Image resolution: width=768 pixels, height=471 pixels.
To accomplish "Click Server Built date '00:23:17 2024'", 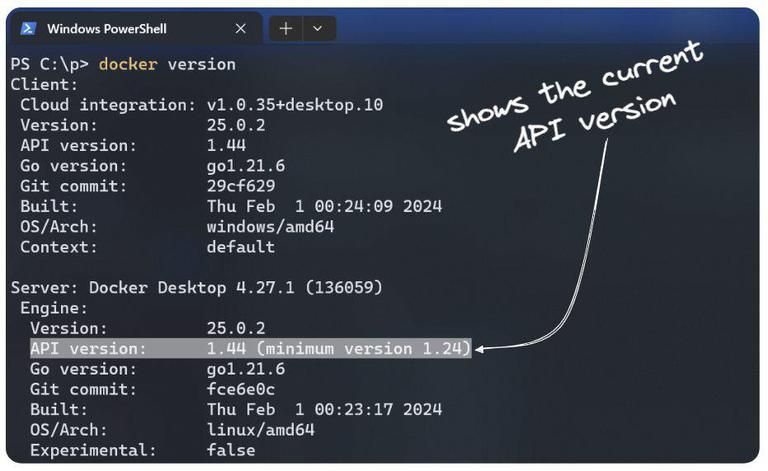I will (x=378, y=409).
